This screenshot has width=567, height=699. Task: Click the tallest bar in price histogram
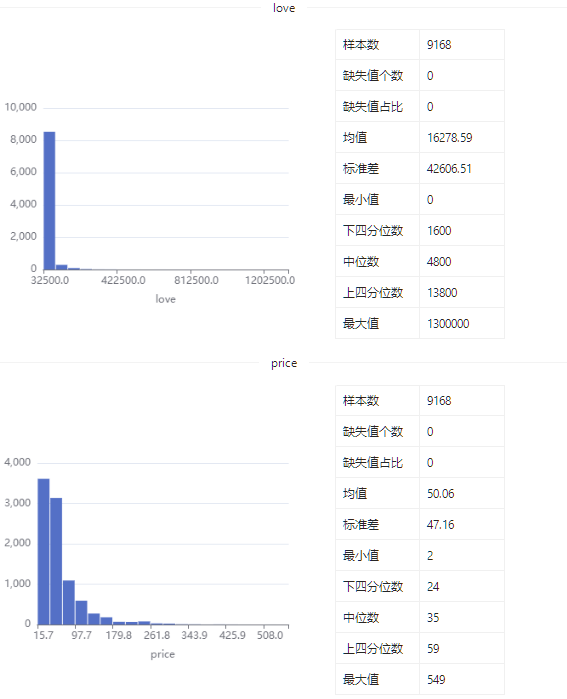click(44, 551)
